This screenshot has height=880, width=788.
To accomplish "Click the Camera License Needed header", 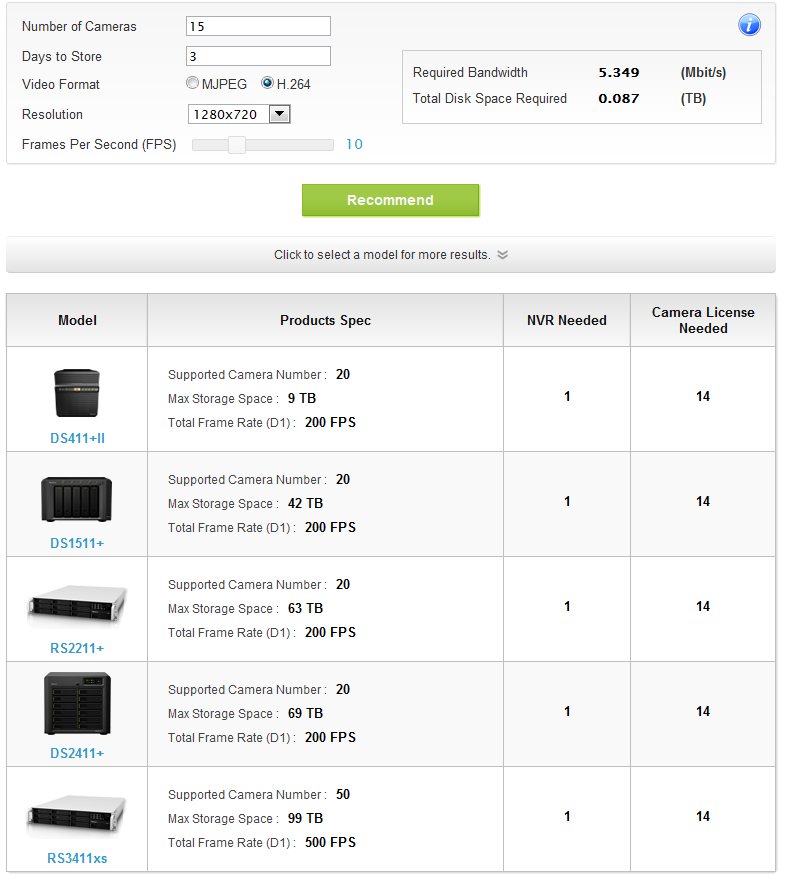I will [703, 320].
